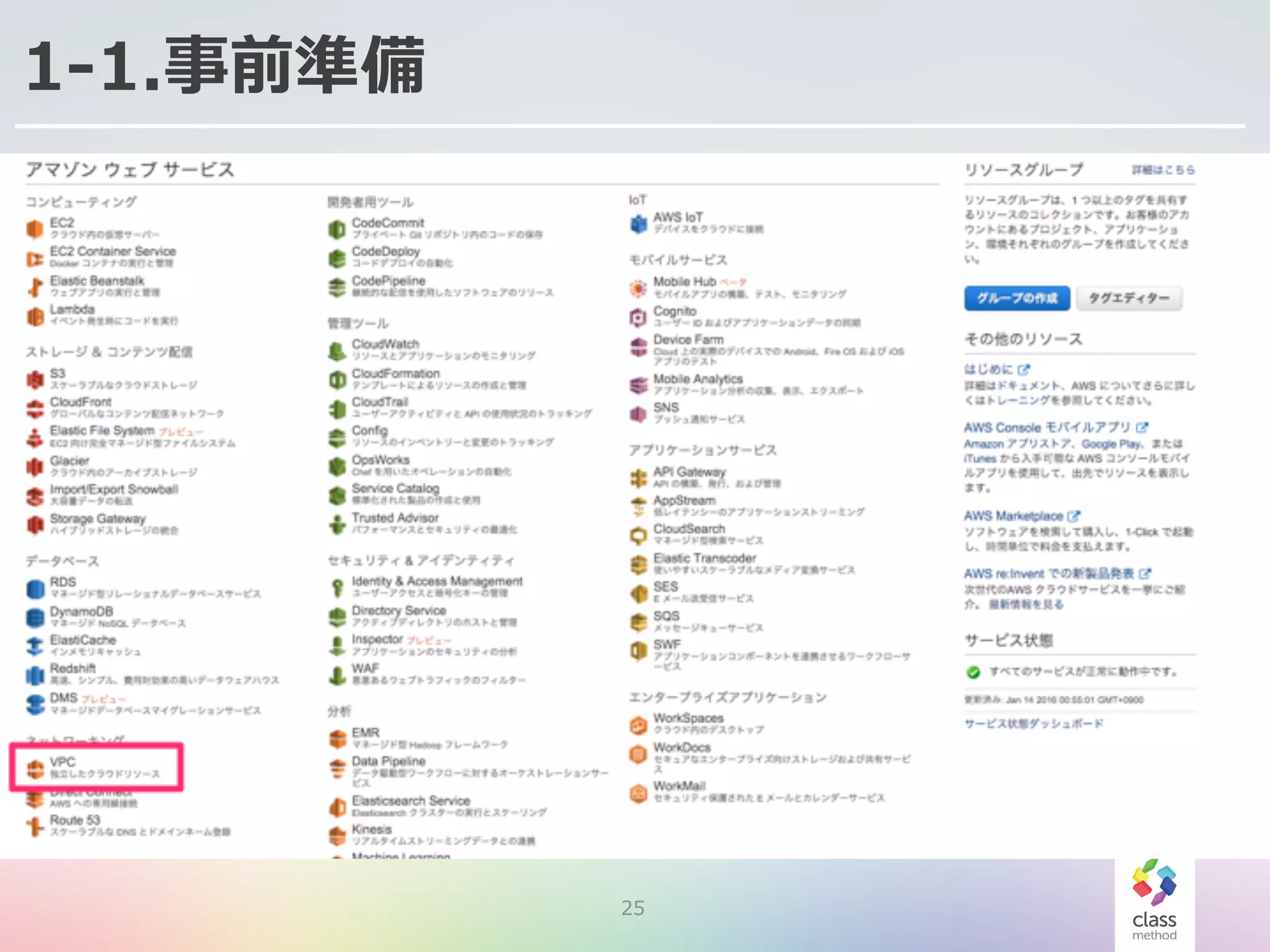
Task: Click the Identity & Access Management icon
Action: (337, 588)
